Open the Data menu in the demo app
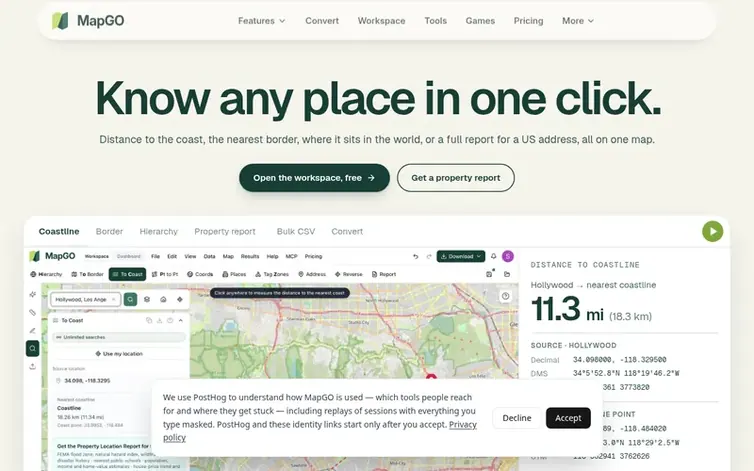The height and width of the screenshot is (471, 754). (x=209, y=256)
